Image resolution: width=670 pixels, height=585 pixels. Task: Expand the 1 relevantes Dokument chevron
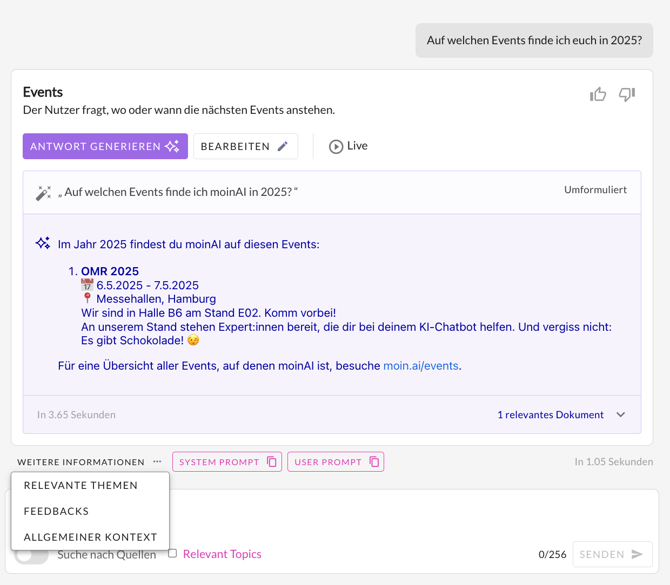[621, 415]
